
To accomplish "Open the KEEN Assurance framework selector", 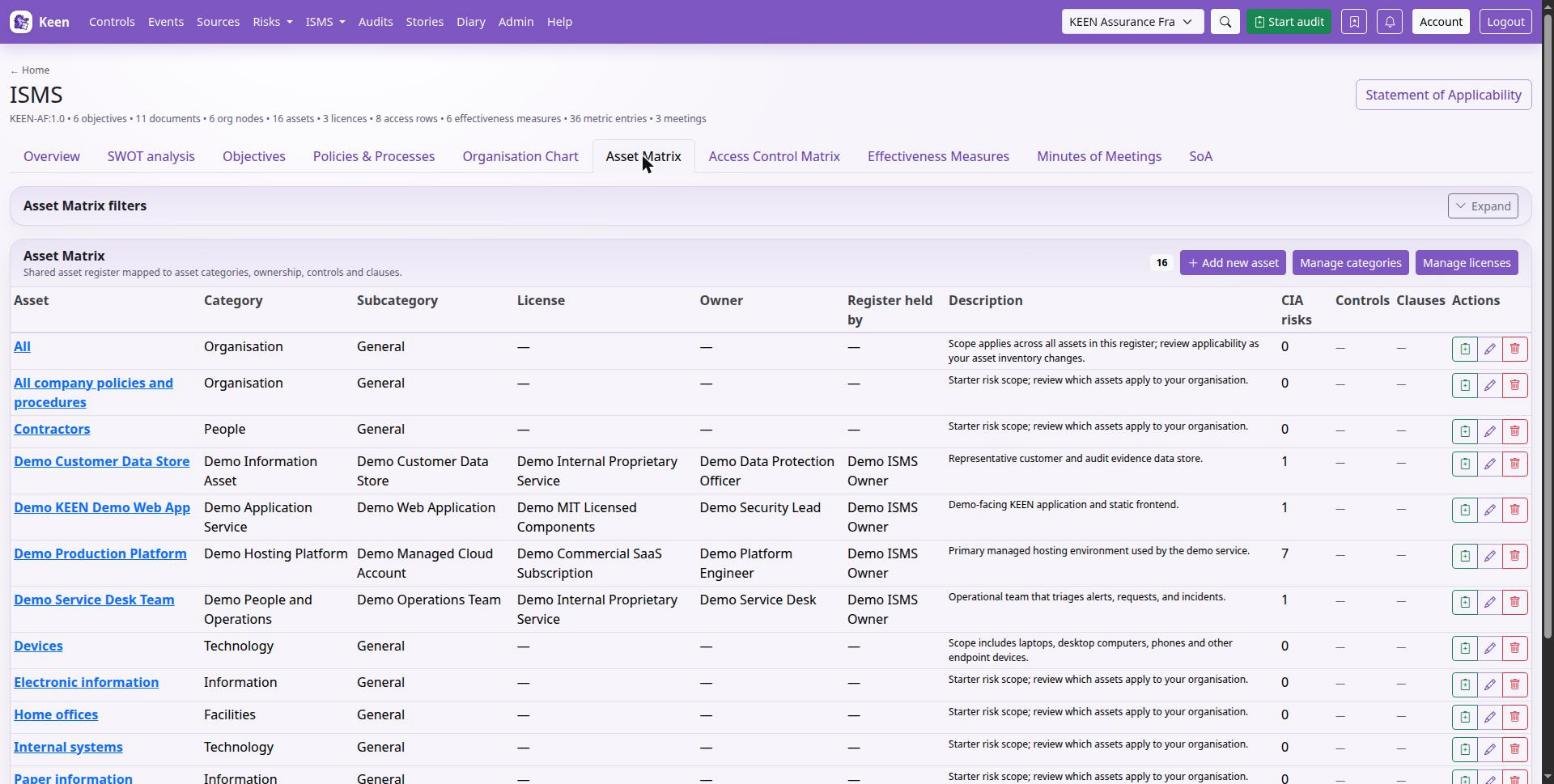I will click(x=1132, y=22).
